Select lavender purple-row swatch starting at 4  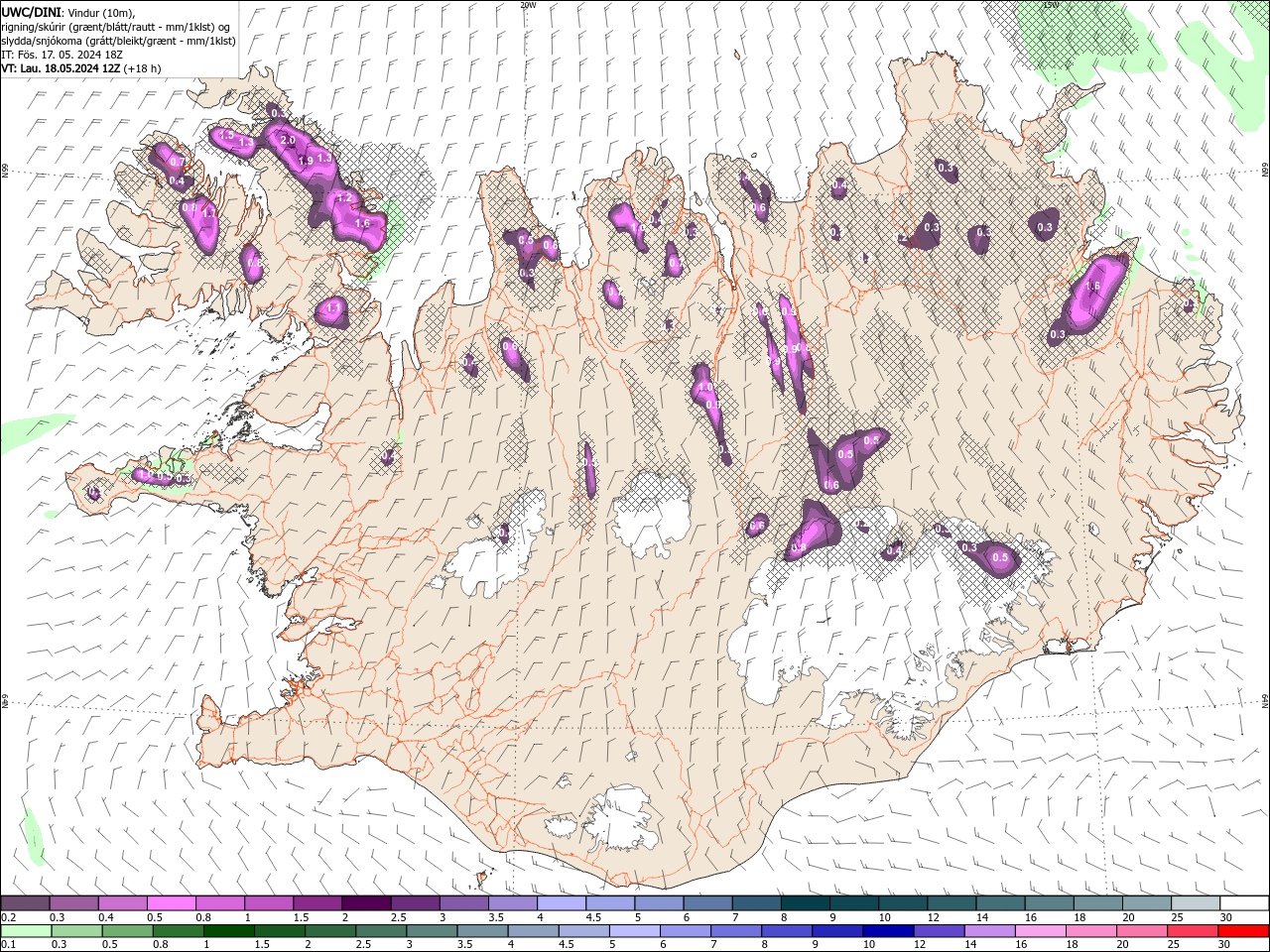pos(562,903)
